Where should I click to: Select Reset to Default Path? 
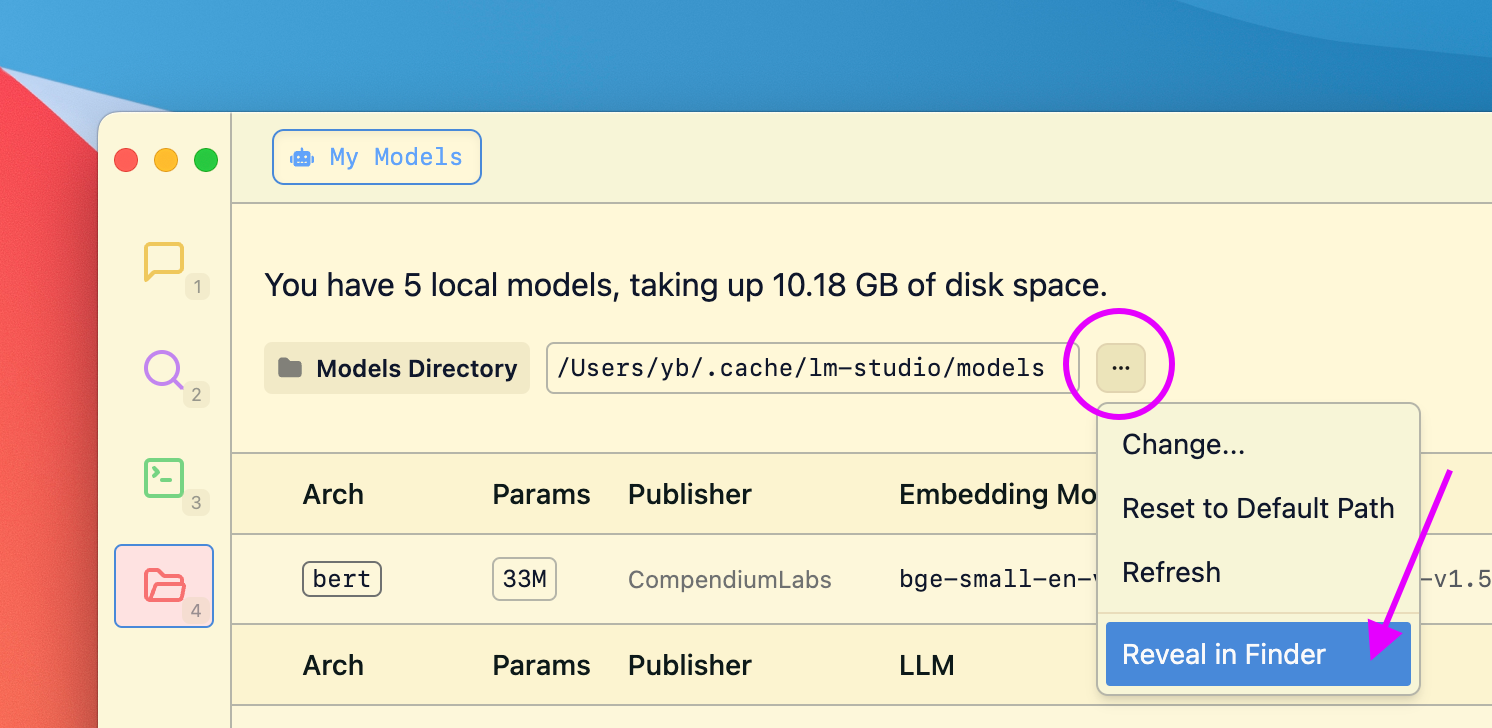[x=1257, y=508]
